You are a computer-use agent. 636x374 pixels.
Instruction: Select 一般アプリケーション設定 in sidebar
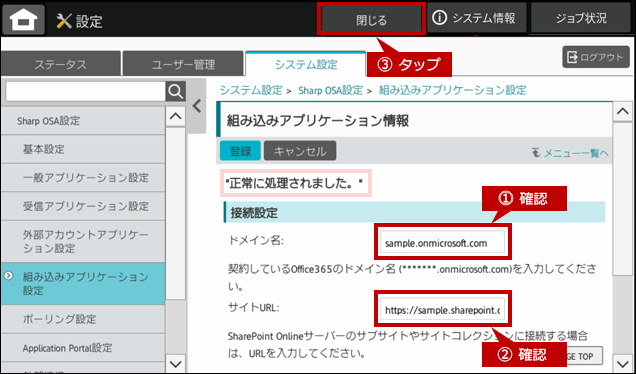click(83, 178)
